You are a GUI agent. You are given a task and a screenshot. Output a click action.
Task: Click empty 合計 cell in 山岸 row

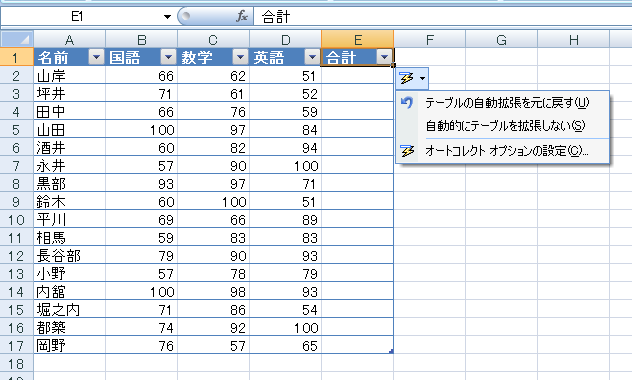click(358, 75)
